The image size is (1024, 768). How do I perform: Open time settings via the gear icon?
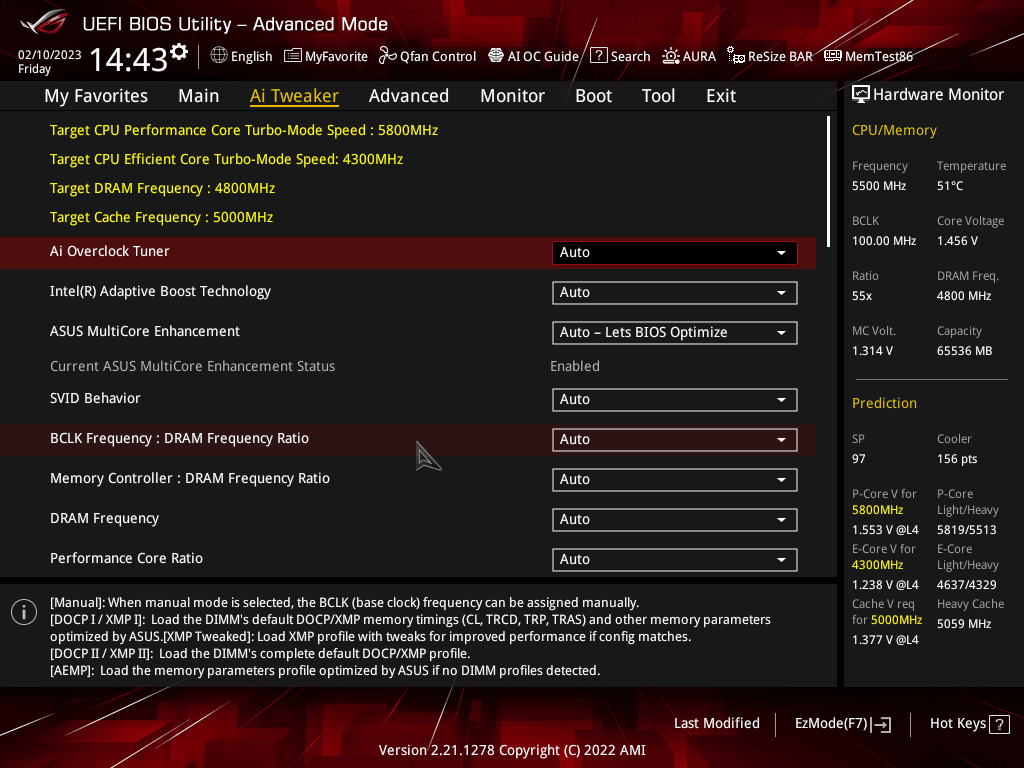pyautogui.click(x=179, y=52)
